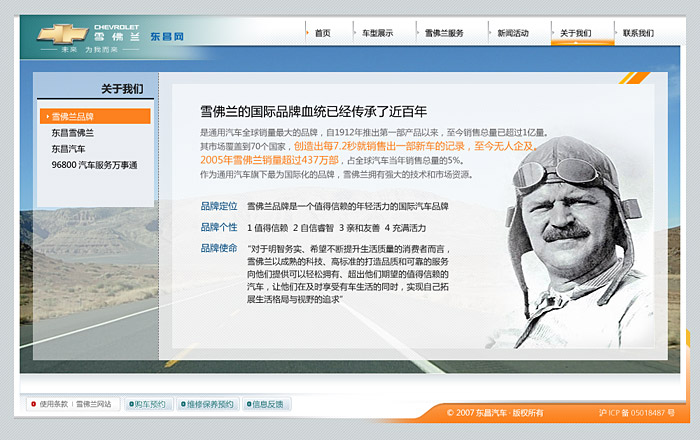Click the 购车预约 button

[x=149, y=404]
